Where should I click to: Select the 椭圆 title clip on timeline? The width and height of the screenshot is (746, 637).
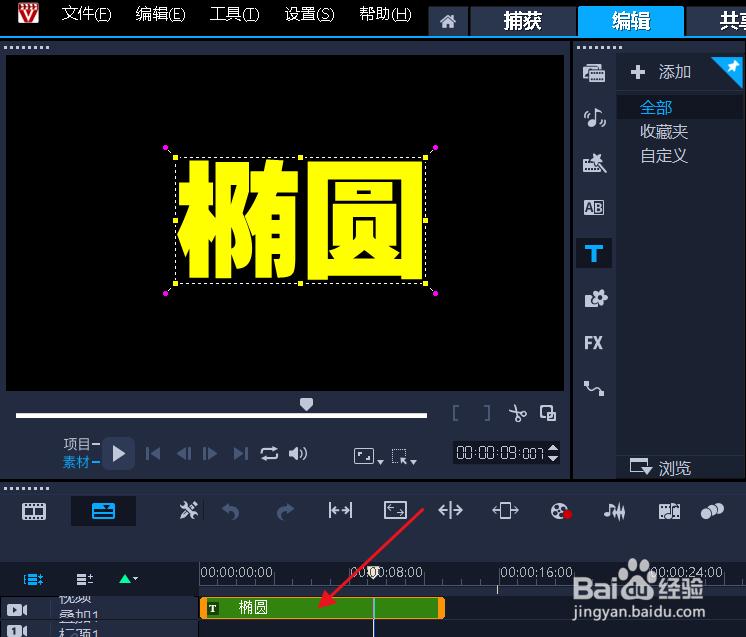[322, 608]
